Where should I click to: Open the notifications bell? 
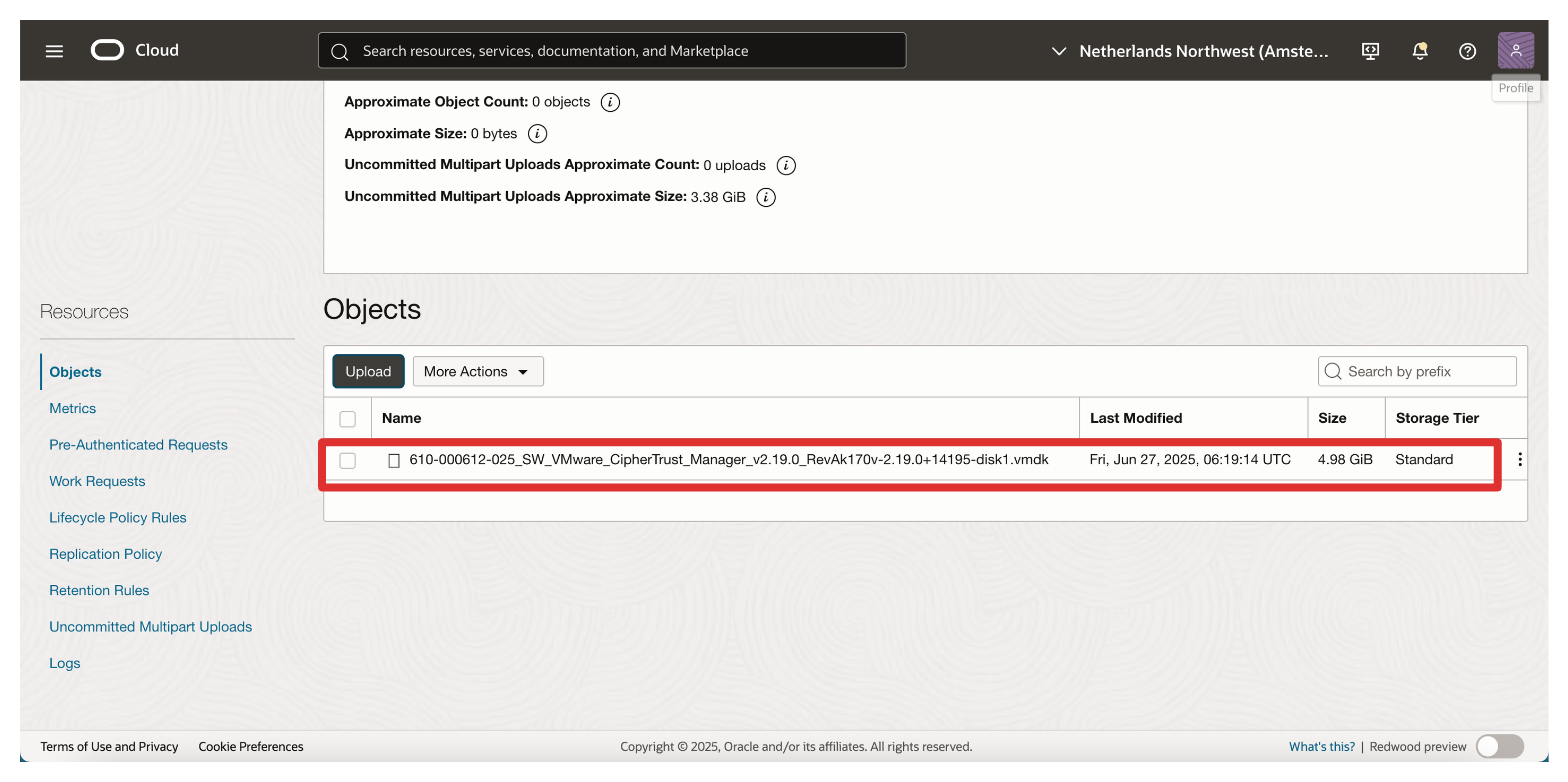pyautogui.click(x=1419, y=51)
